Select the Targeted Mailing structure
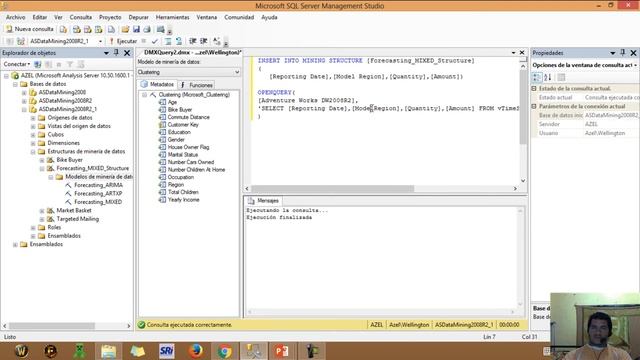 pyautogui.click(x=78, y=219)
